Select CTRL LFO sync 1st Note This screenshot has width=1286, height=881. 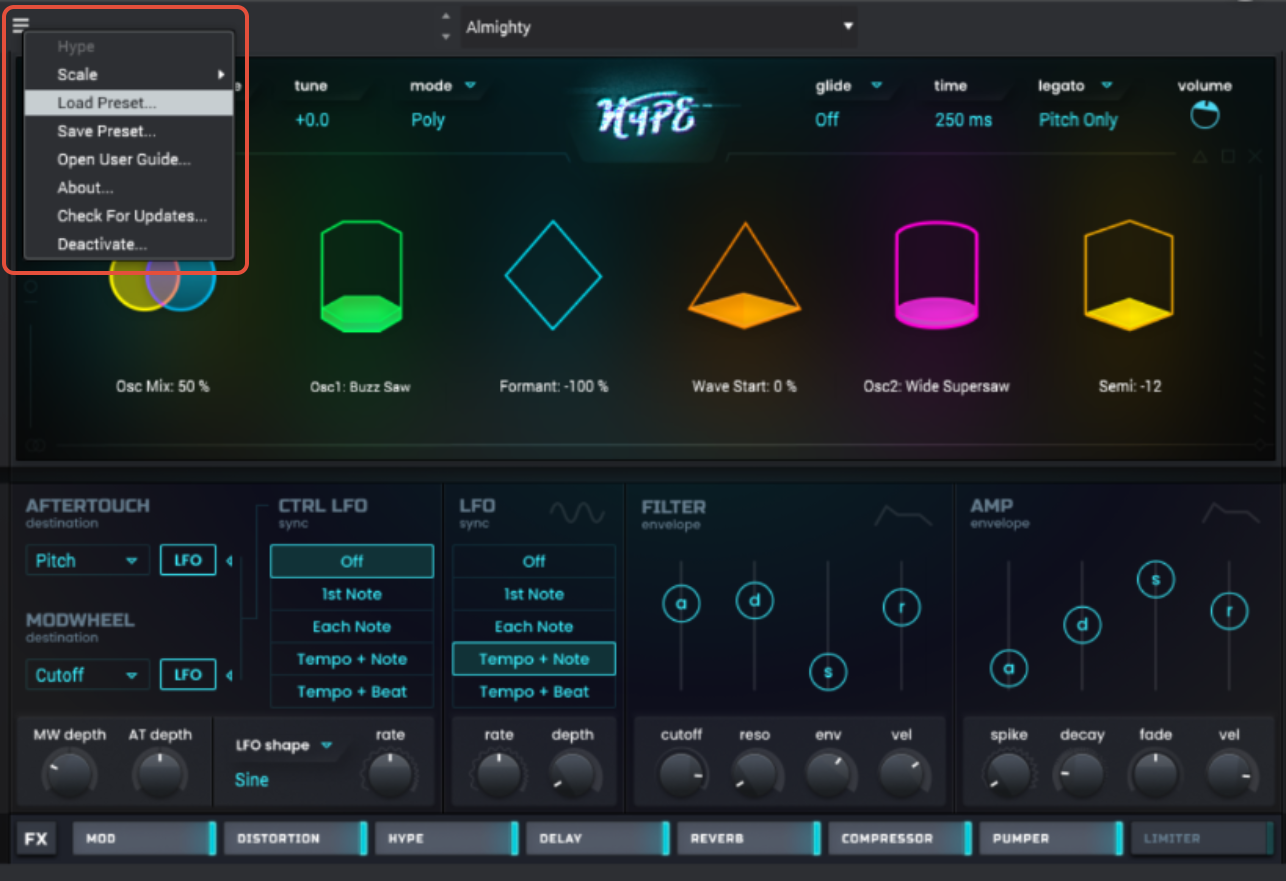pyautogui.click(x=352, y=594)
